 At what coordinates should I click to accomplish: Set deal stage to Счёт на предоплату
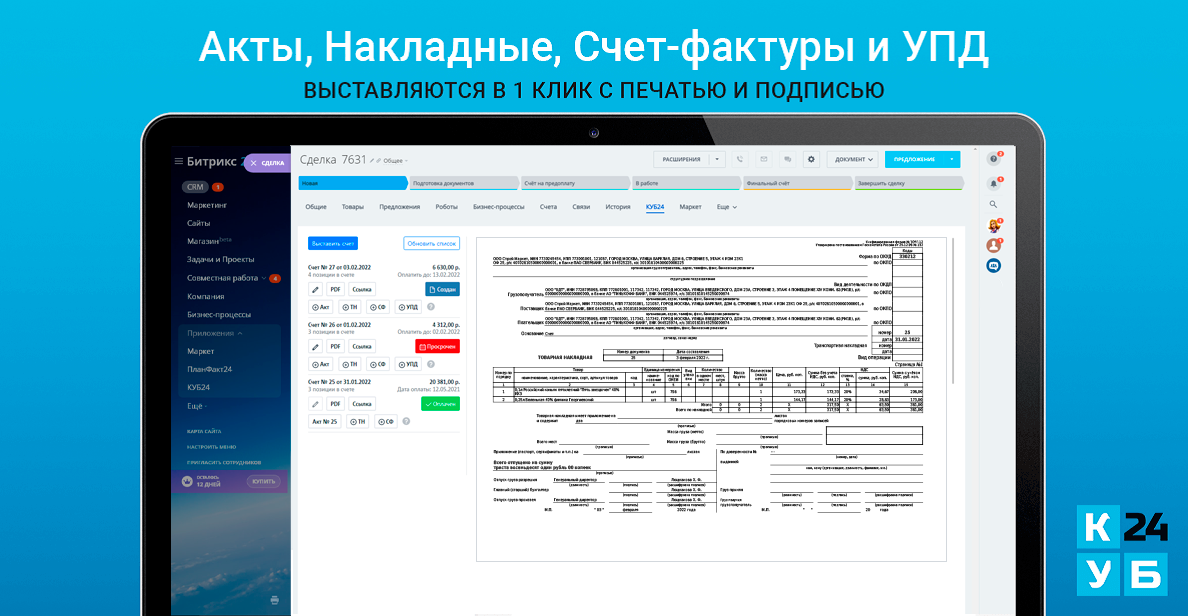(574, 183)
